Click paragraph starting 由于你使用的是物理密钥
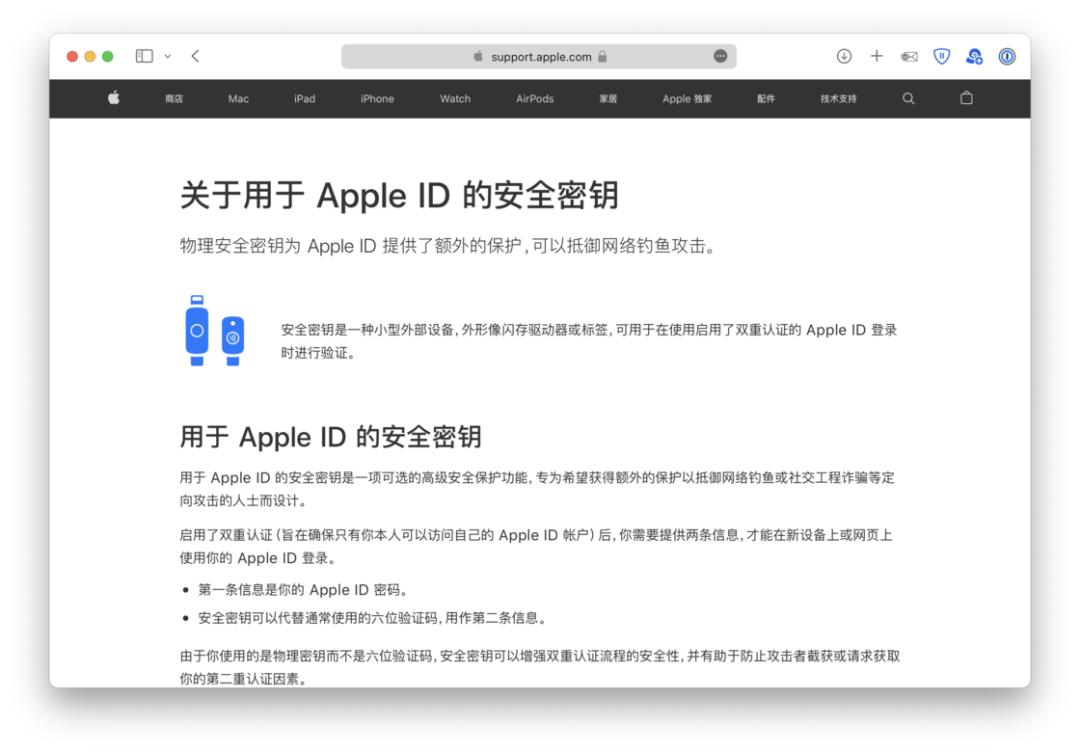 pos(540,667)
